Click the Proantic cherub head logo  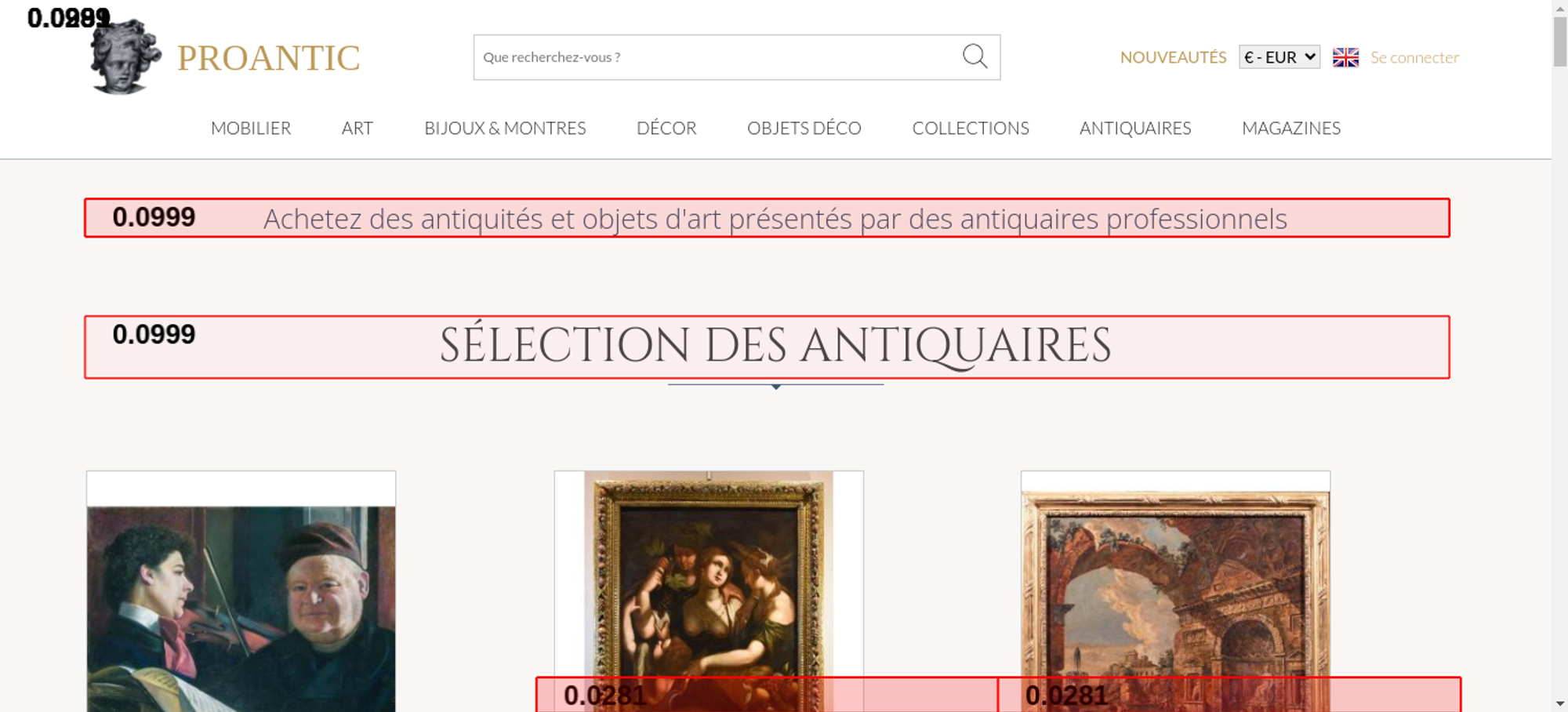[125, 57]
